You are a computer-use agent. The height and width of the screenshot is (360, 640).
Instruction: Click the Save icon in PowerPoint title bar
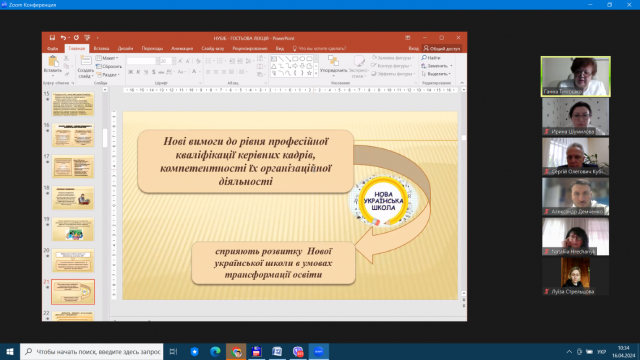(x=52, y=38)
